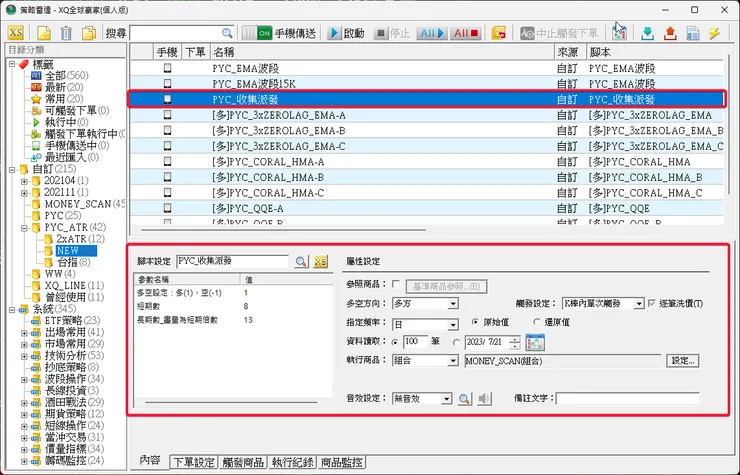Viewport: 740px width, 475px height.
Task: Copy strategy with the duplicate pages icon
Action: 88,33
